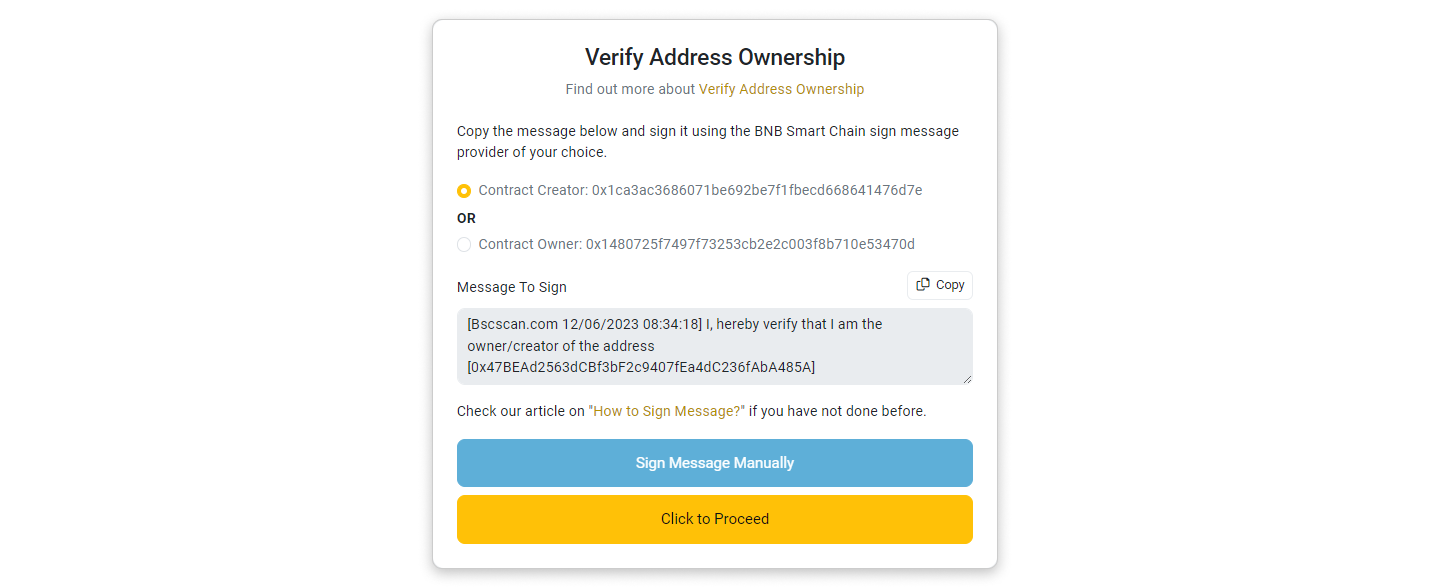
Task: Click the owner address 0x1480725f…e53470d
Action: coord(750,244)
